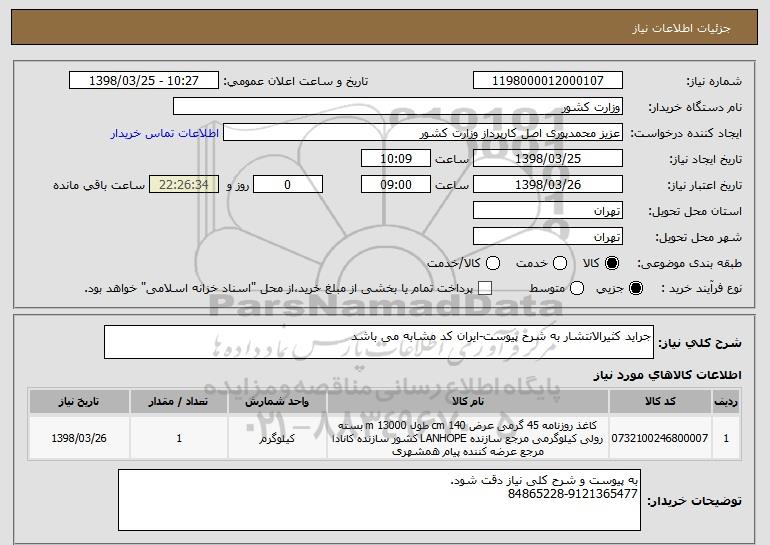The width and height of the screenshot is (770, 545).
Task: Click the تعداد / مقدار column header
Action: coord(179,402)
